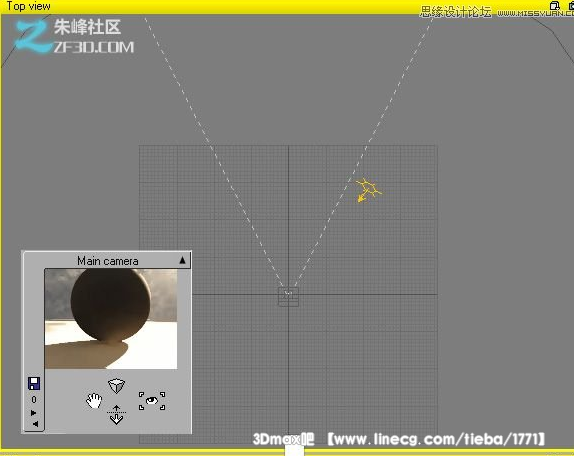Select the camera object at grid center
The image size is (574, 456).
pyautogui.click(x=288, y=296)
